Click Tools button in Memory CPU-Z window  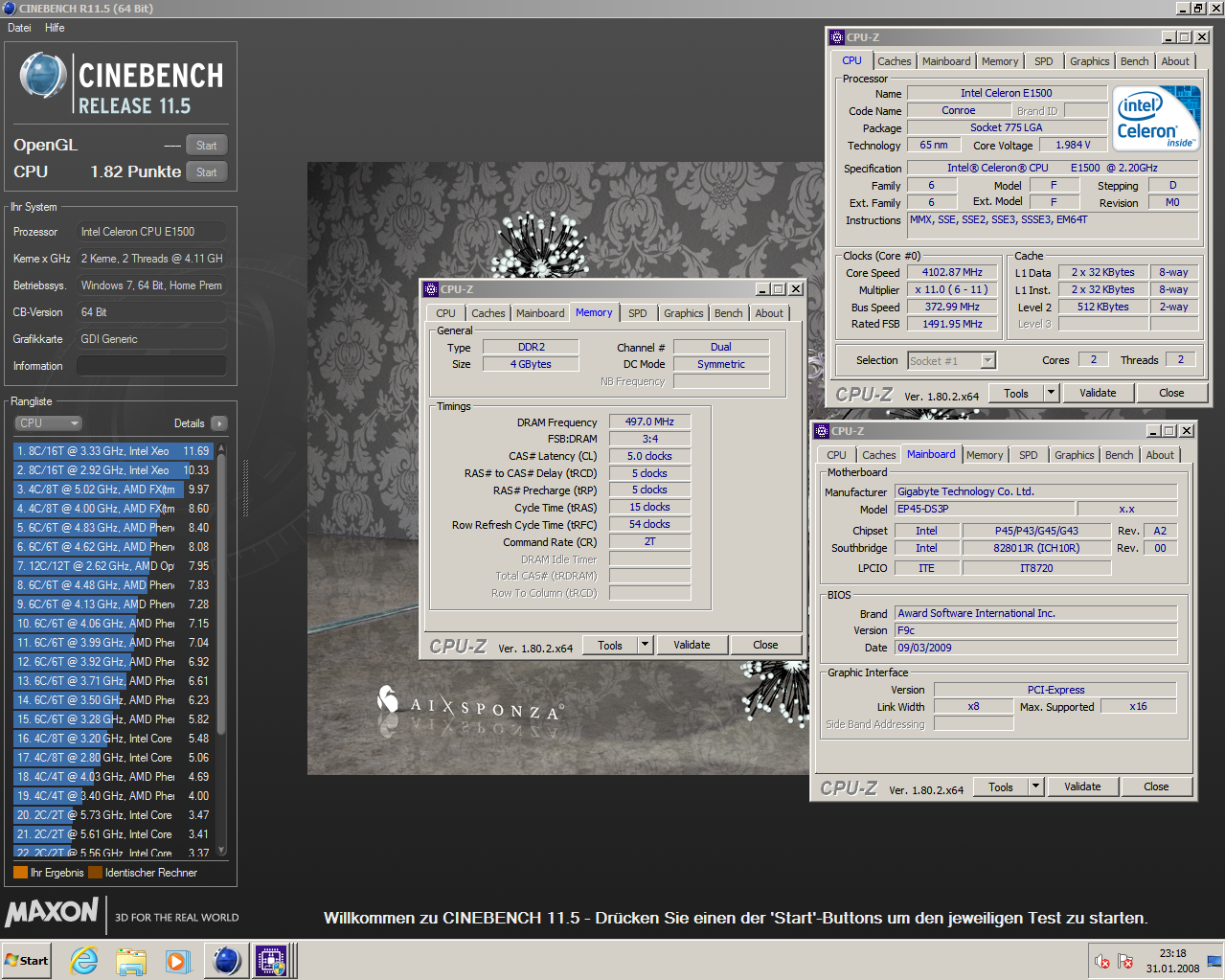(610, 645)
